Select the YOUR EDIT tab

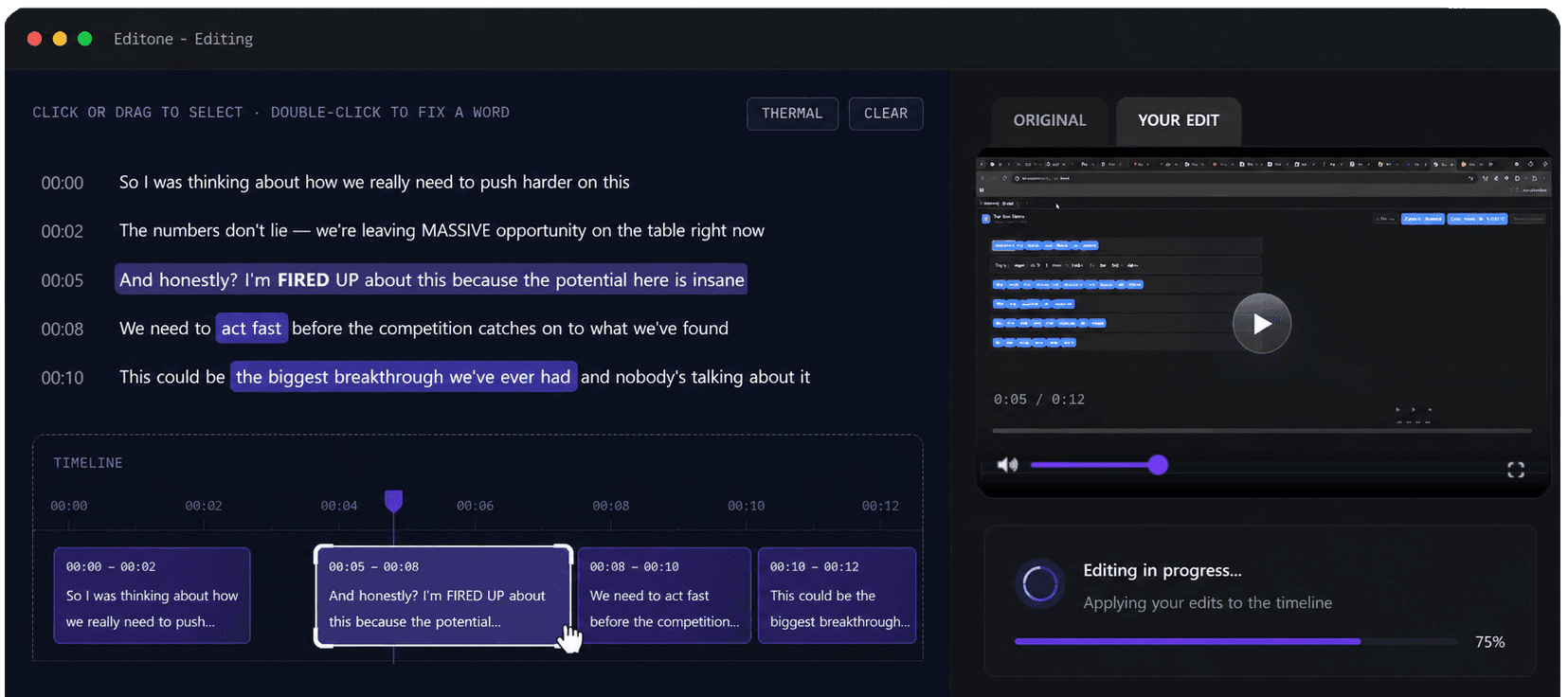(1179, 120)
